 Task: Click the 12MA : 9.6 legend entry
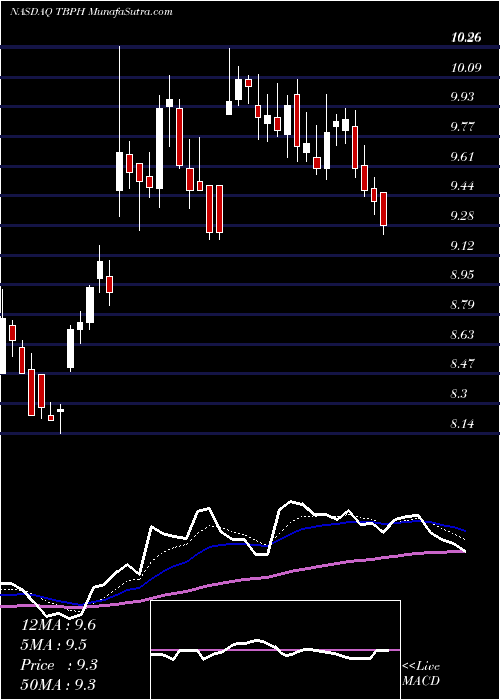pyautogui.click(x=58, y=625)
